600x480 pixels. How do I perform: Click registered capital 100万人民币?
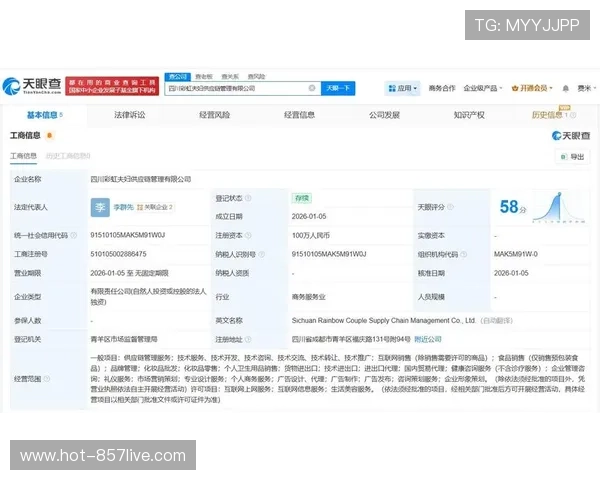(x=311, y=235)
